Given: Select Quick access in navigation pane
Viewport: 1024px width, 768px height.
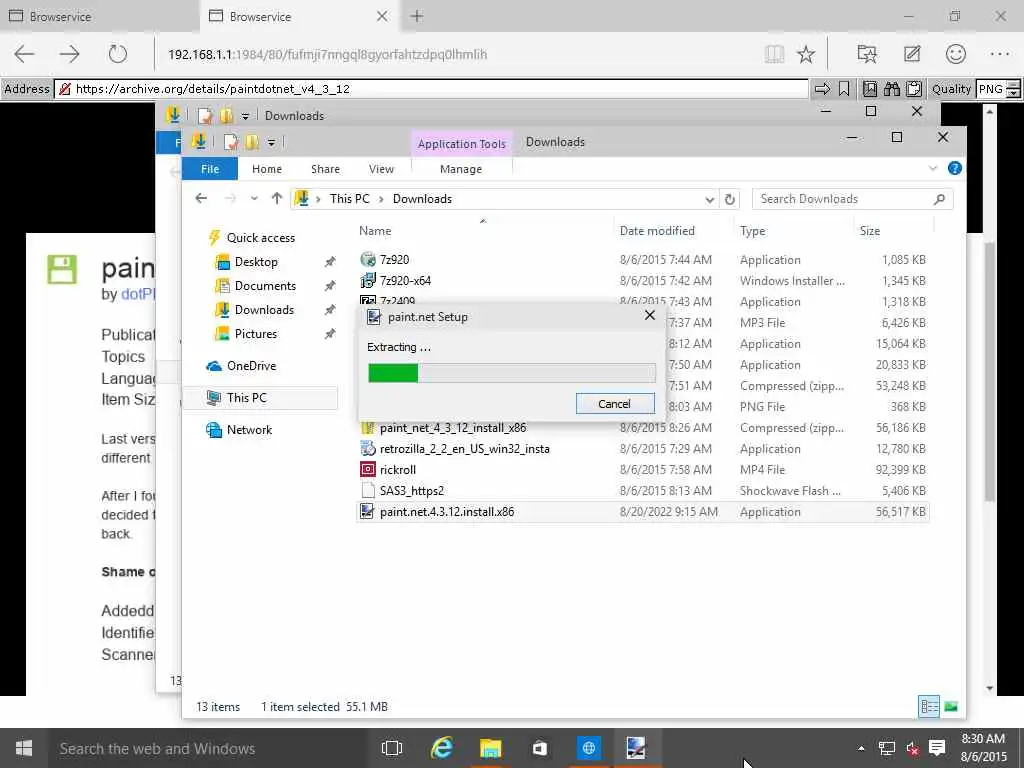Looking at the screenshot, I should pyautogui.click(x=261, y=238).
